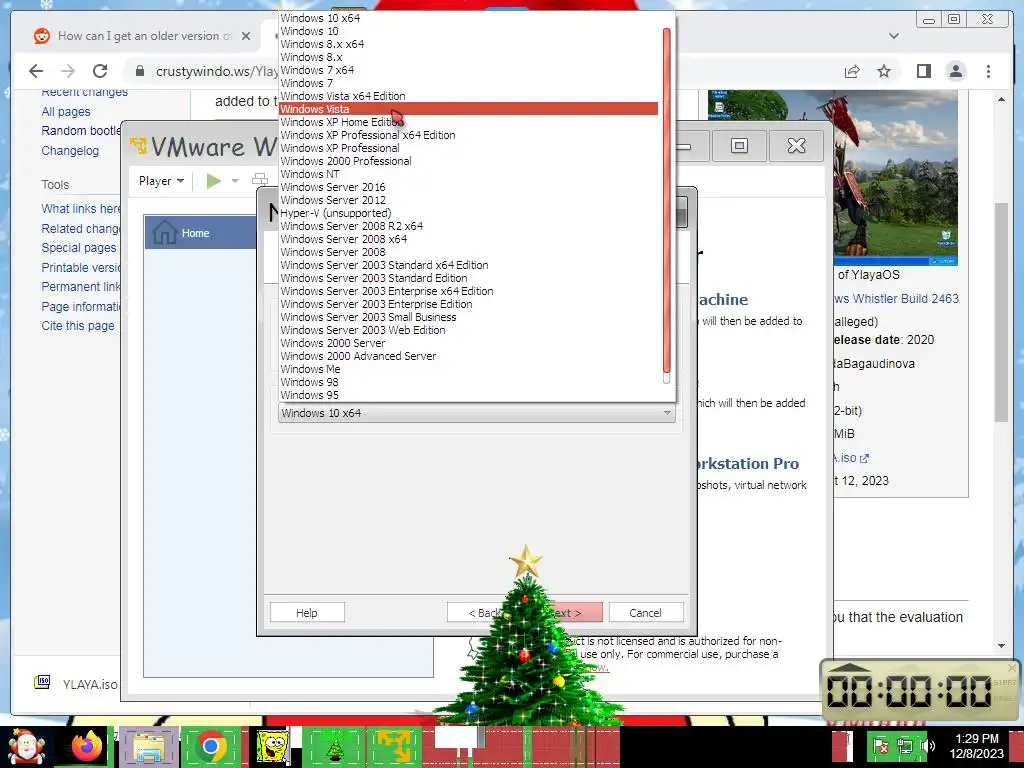Select Windows Server 2008 R2 x64

468,226
